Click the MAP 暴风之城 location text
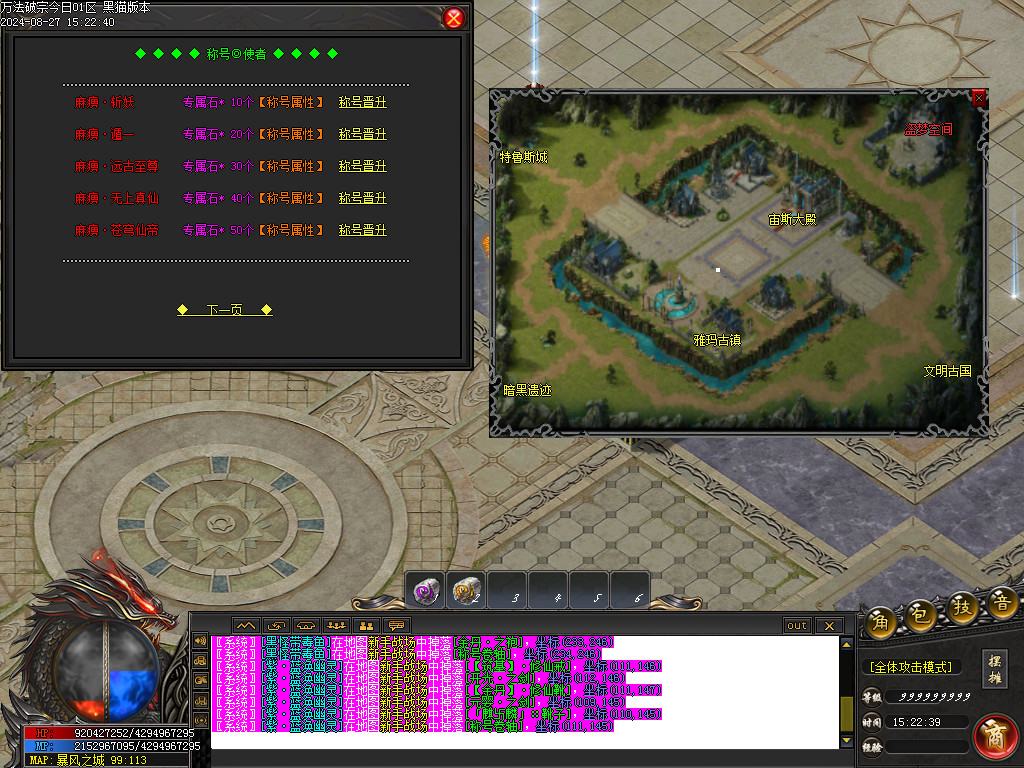The height and width of the screenshot is (768, 1024). click(88, 760)
